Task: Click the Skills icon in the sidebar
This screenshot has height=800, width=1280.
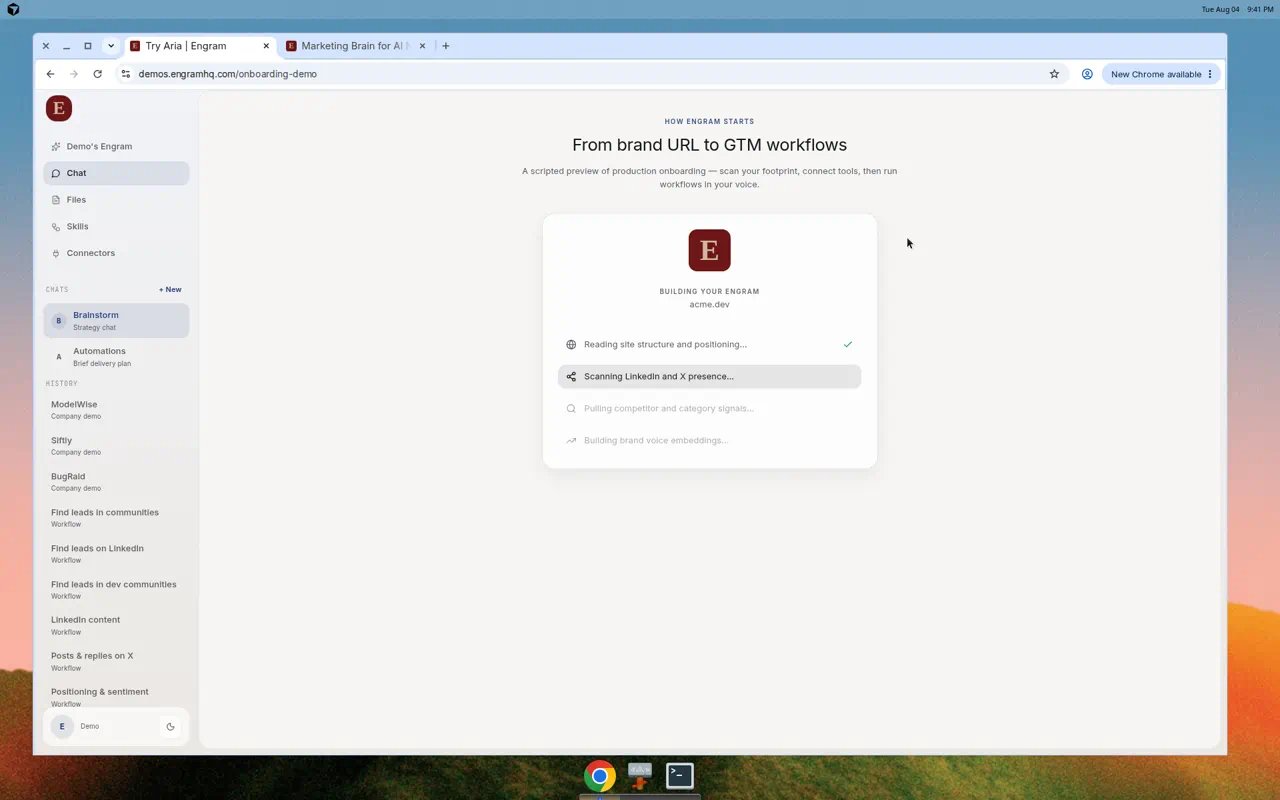Action: (56, 227)
